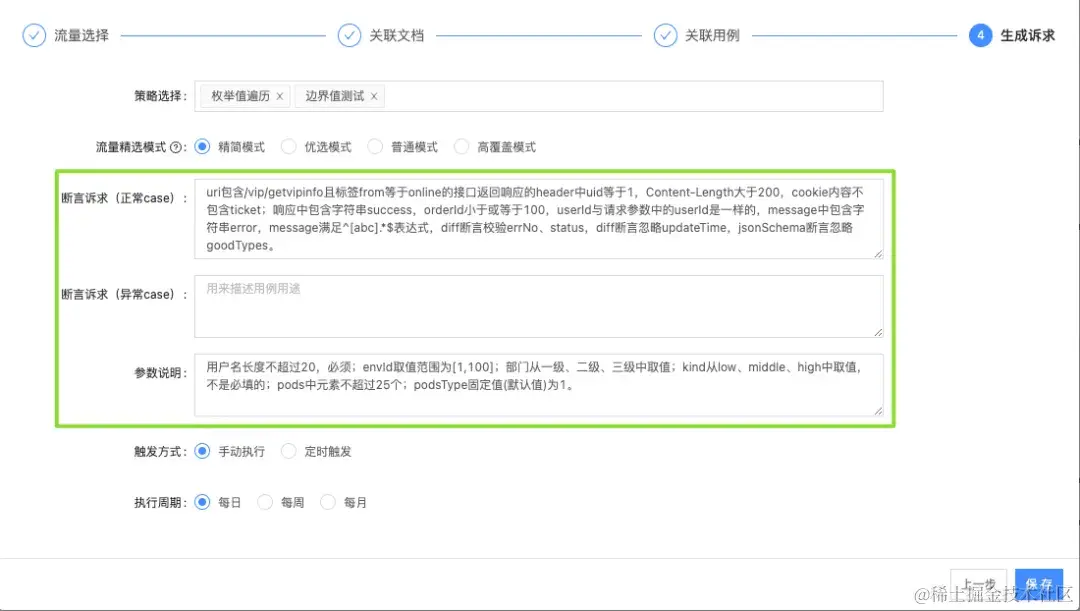Remove the 枚举值遍历 strategy tag

[280, 96]
